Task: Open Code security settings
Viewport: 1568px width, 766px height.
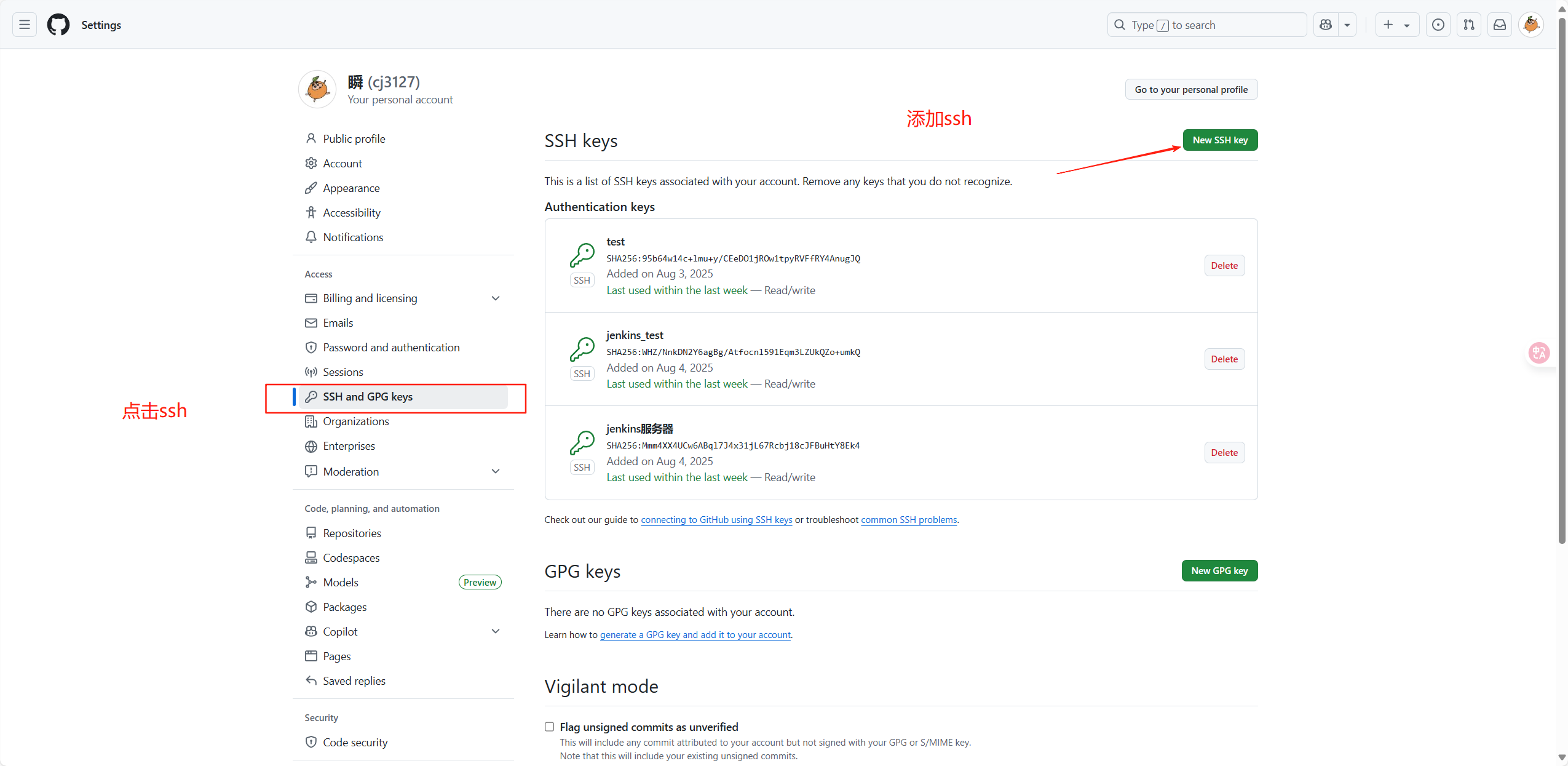Action: (403, 742)
